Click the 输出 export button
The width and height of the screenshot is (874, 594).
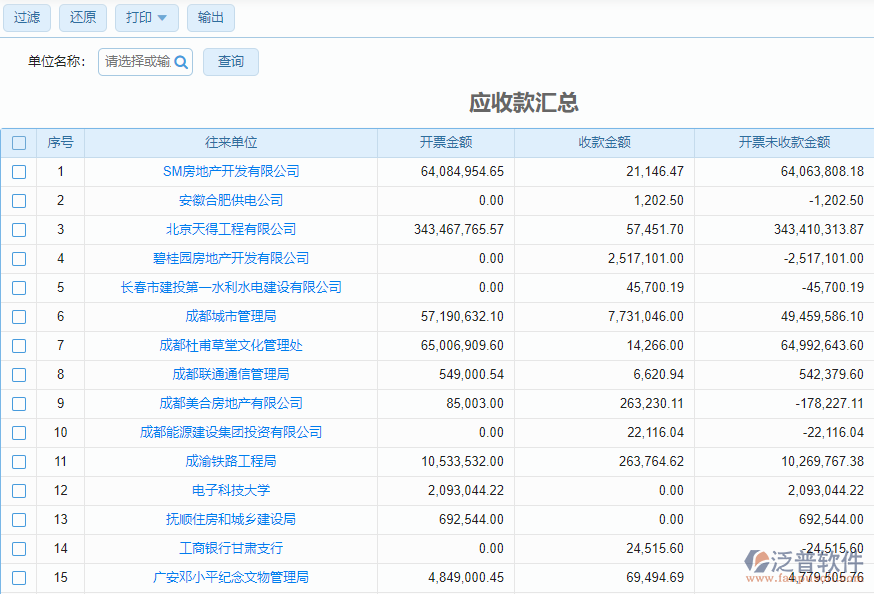[x=211, y=17]
